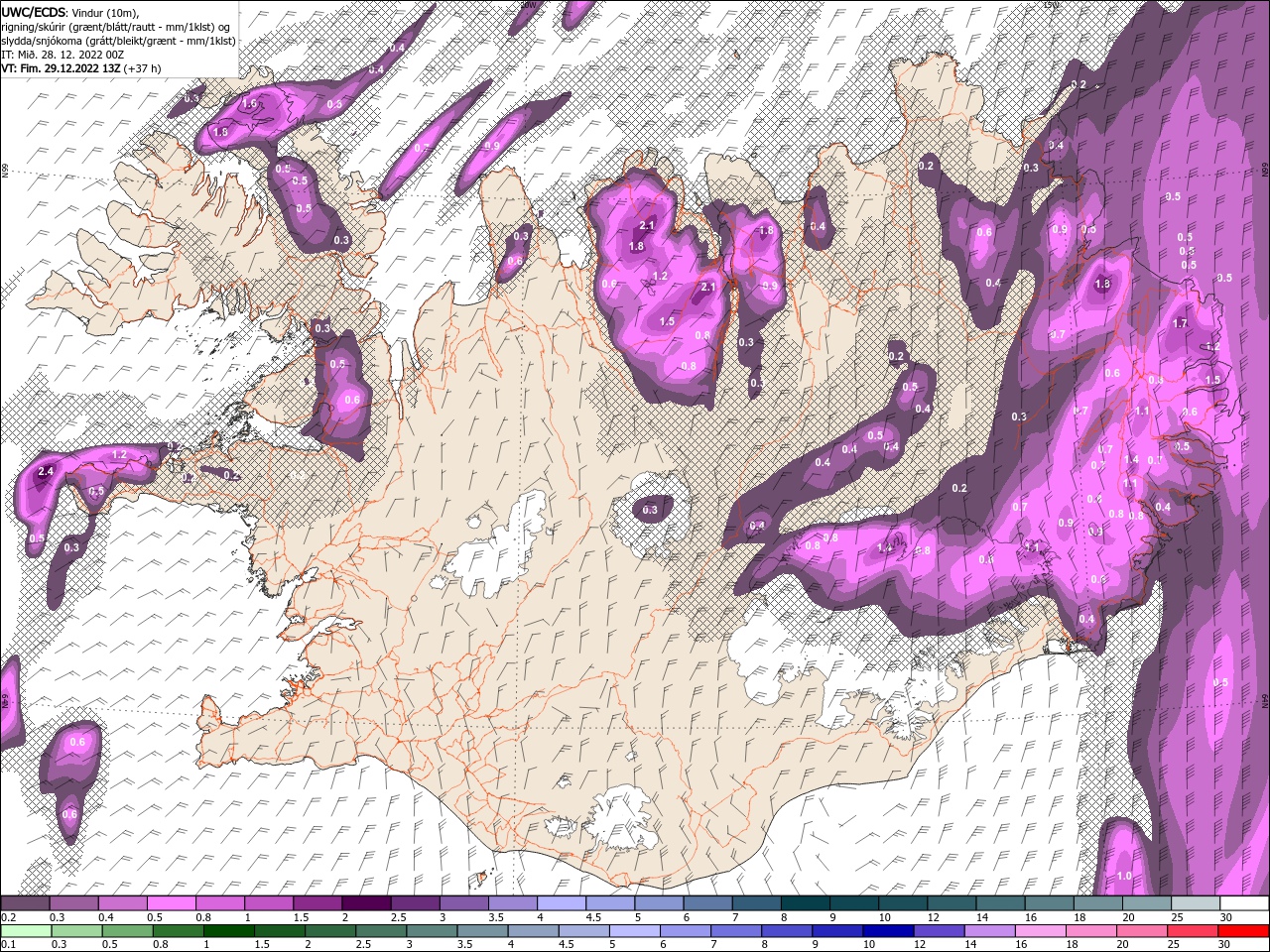Select the VT: Fim. 29.12.2022 13Z line
Screen dimensions: 1270x952
tap(81, 68)
